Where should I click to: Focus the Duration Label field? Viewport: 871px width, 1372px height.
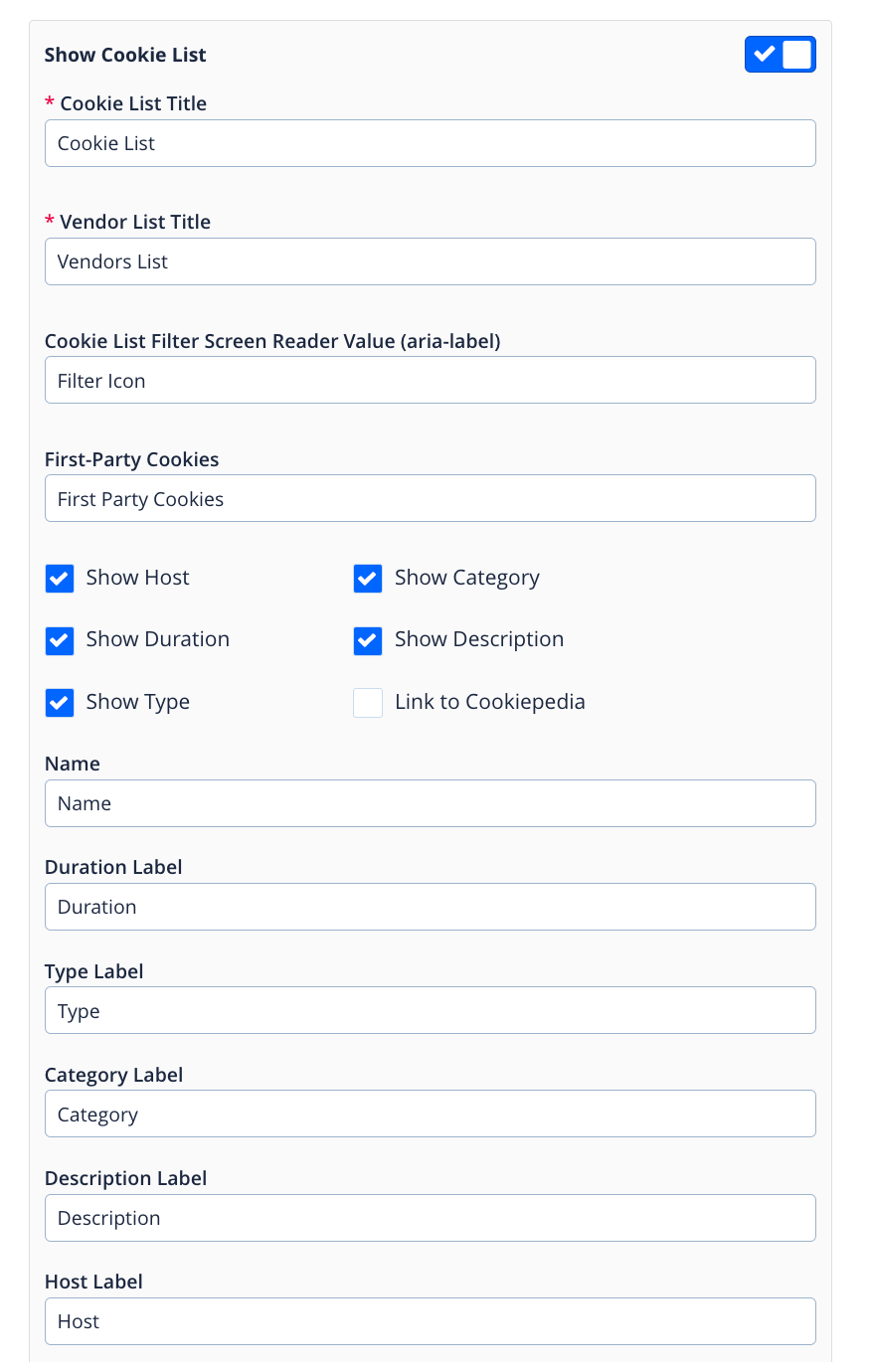click(430, 907)
